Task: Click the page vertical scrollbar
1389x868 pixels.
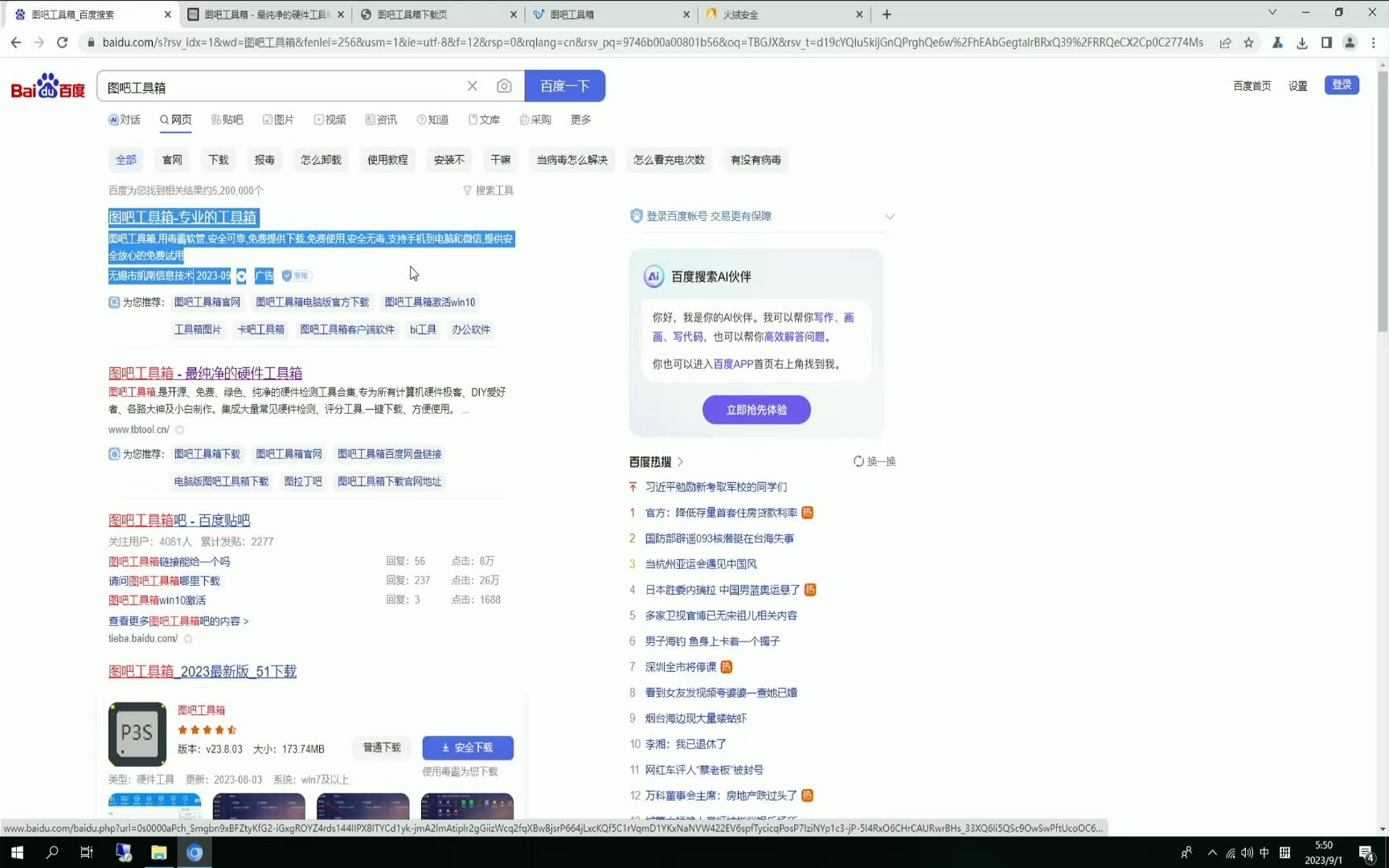Action: (1383, 201)
